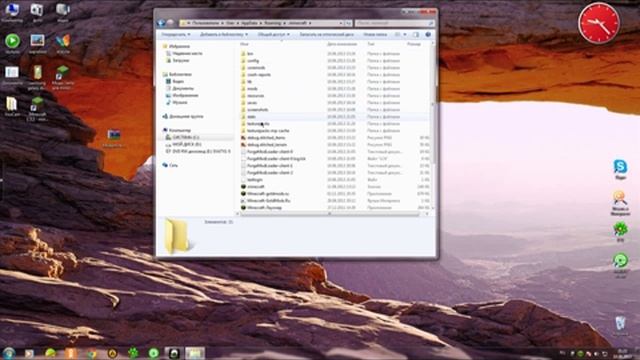Open the address bar history dropdown arrow
Viewport: 640px width, 360px height.
[x=341, y=23]
